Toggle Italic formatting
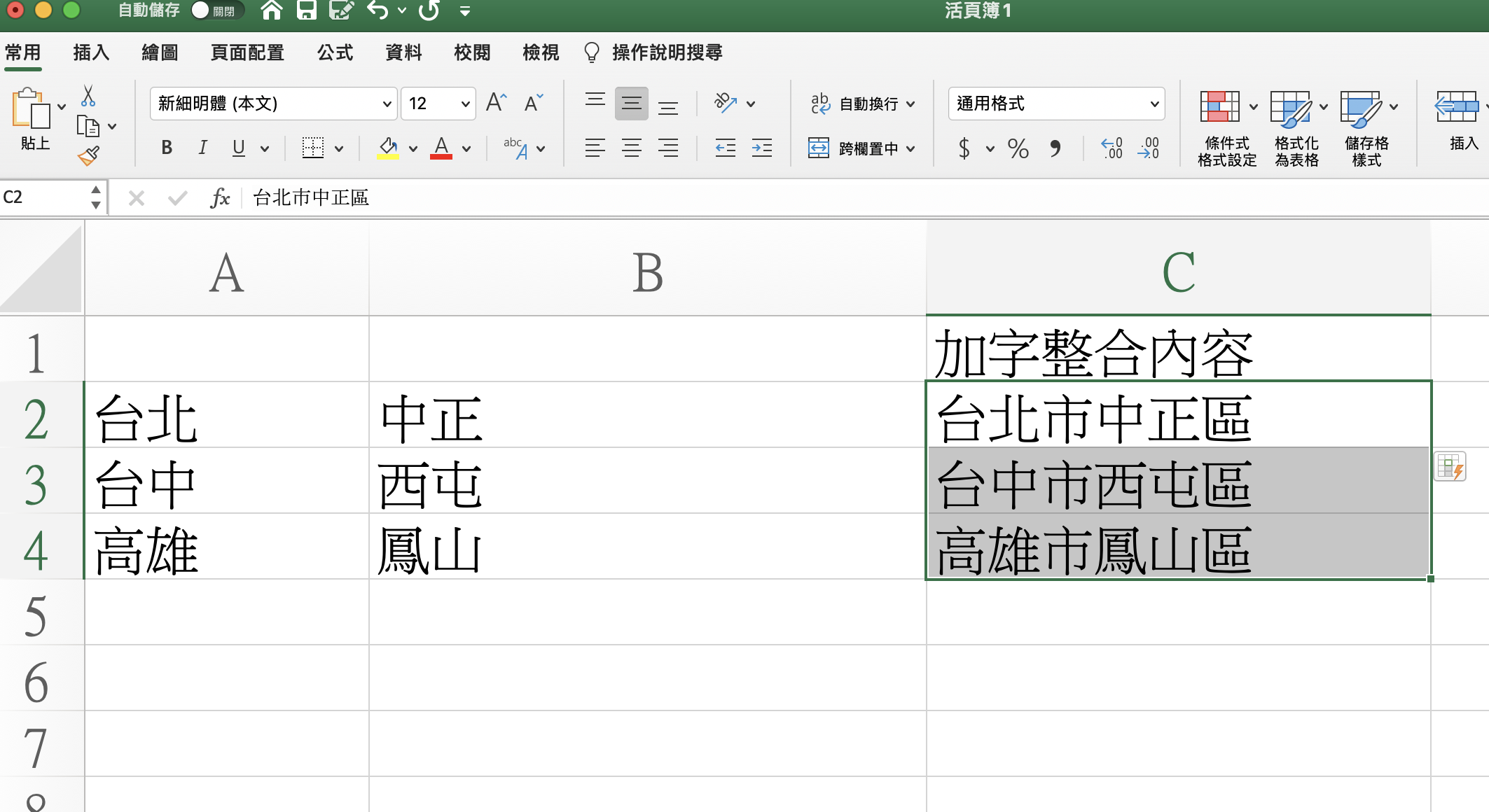The height and width of the screenshot is (812, 1489). coord(202,148)
